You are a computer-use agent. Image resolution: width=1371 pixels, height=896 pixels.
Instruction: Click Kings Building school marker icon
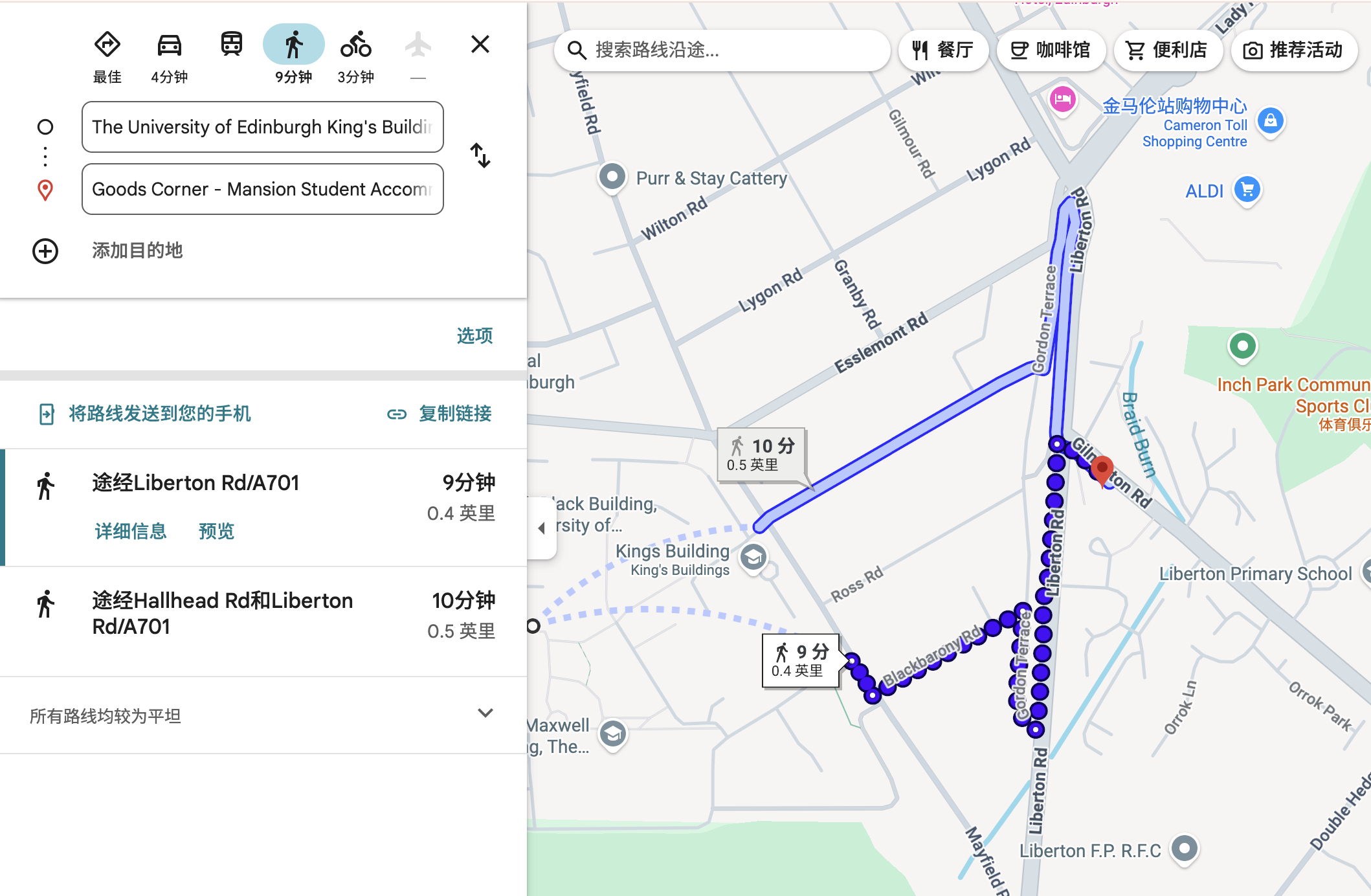point(753,557)
